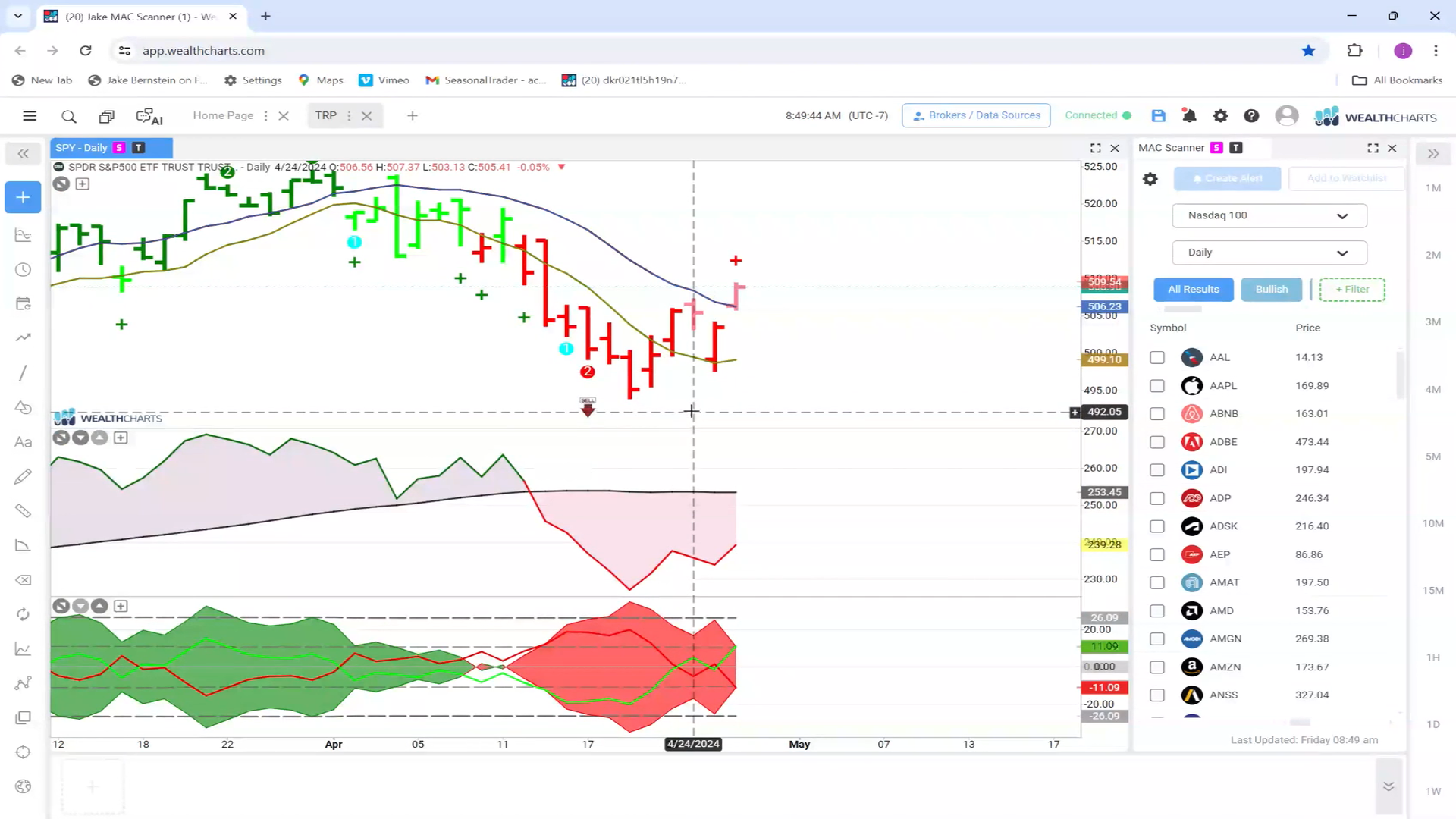Image resolution: width=1456 pixels, height=819 pixels.
Task: Maximize the MAC Scanner panel
Action: coord(1373,148)
